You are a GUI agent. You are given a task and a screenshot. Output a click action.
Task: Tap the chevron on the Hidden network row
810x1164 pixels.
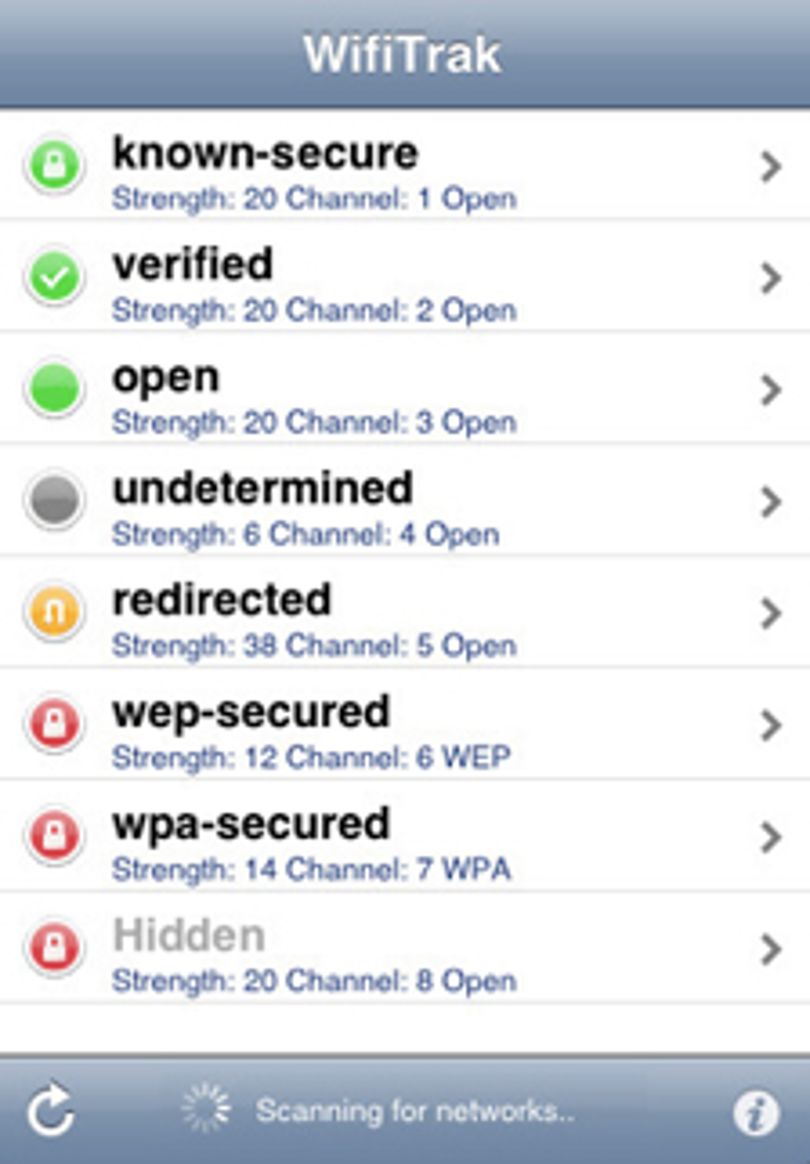point(771,949)
